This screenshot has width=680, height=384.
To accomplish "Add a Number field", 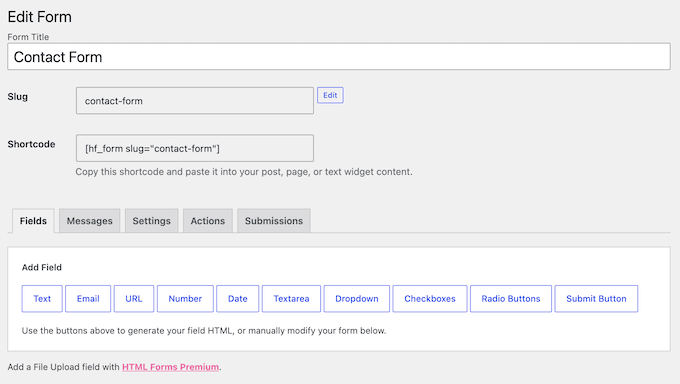I will click(185, 299).
